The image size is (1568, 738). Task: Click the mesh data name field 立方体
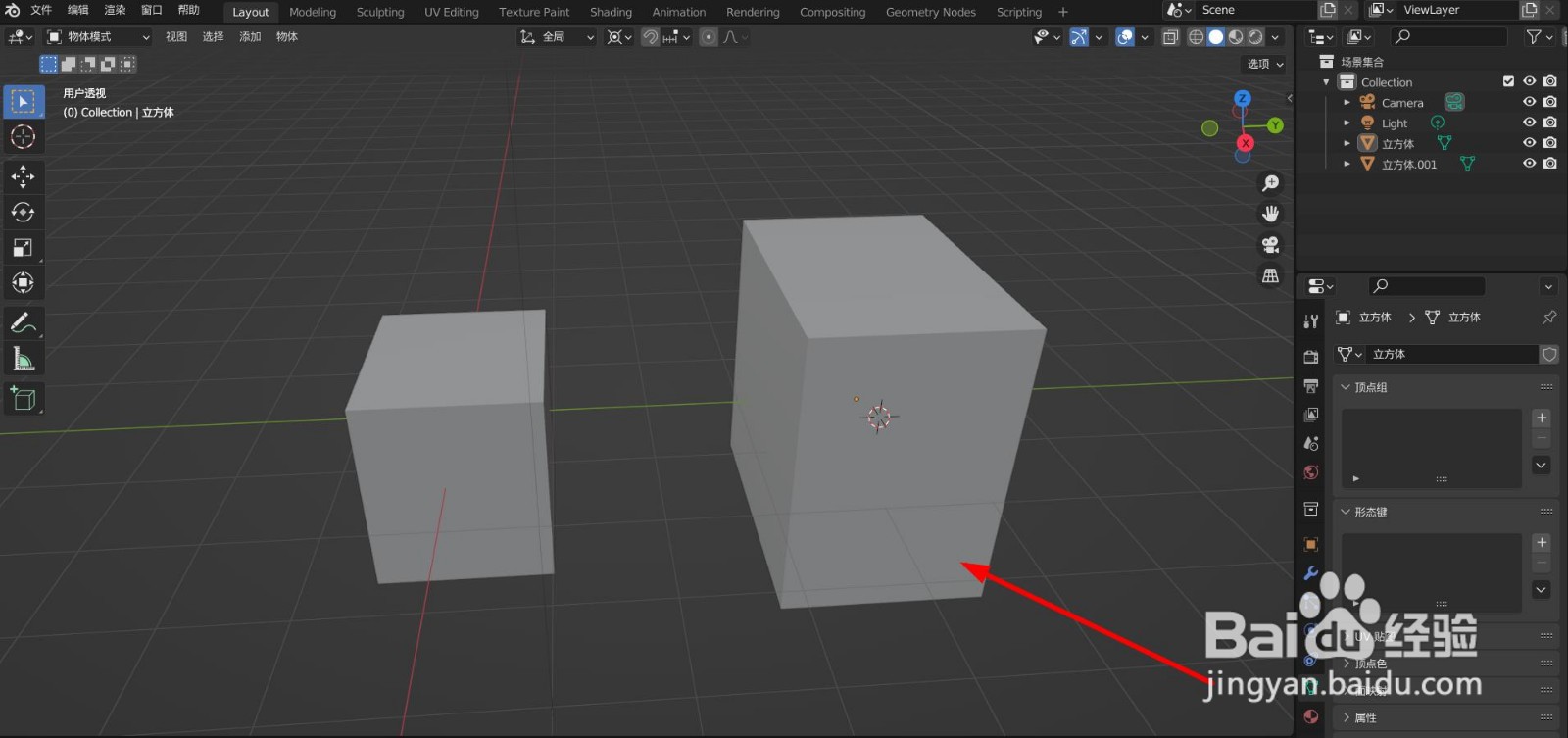point(1452,354)
